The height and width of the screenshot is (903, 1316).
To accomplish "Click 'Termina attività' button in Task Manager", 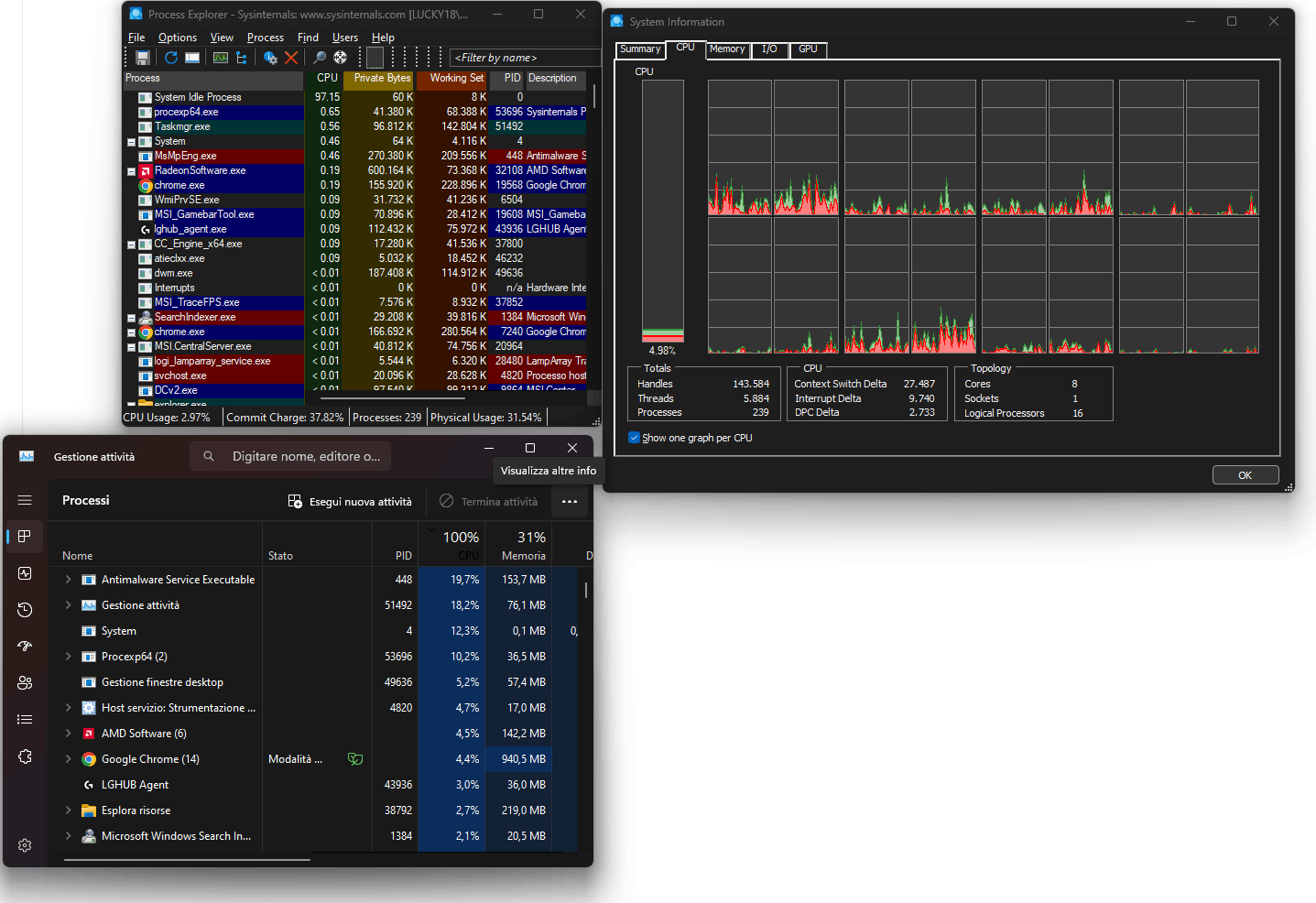I will (489, 502).
